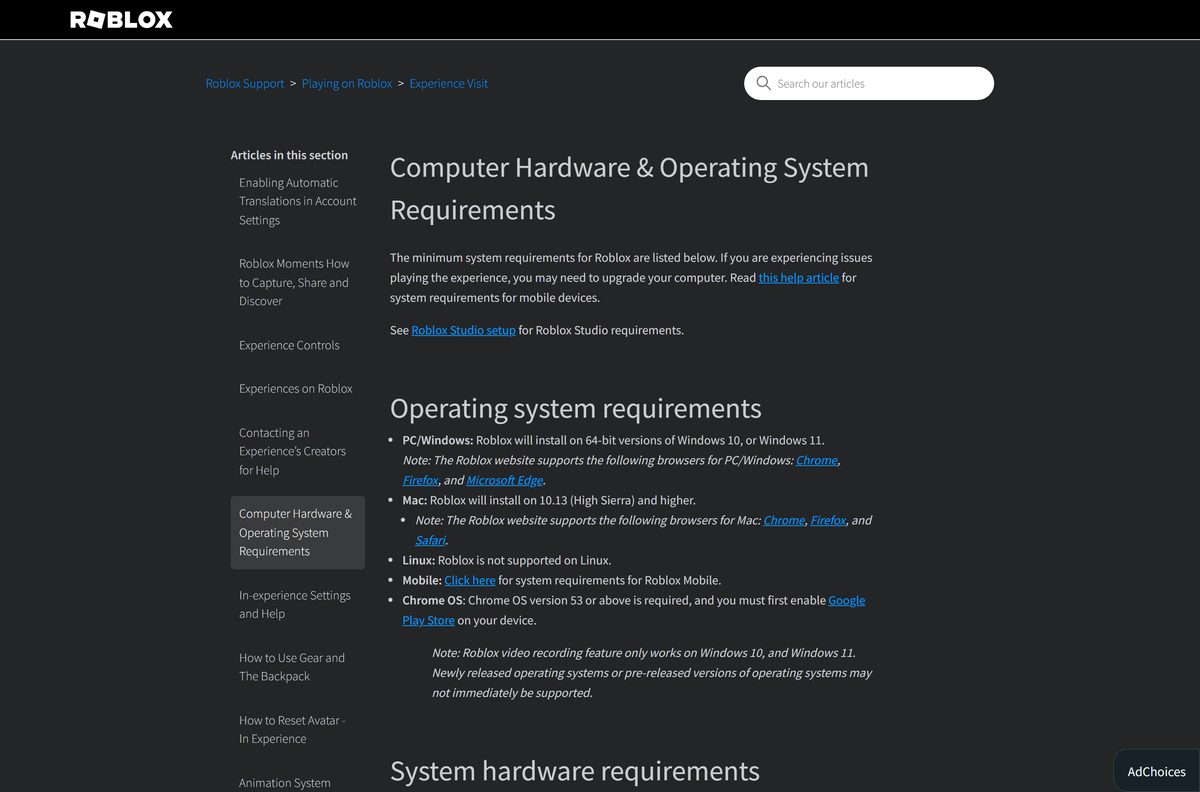
Task: Click 'Articles in this section' heading
Action: [x=289, y=155]
